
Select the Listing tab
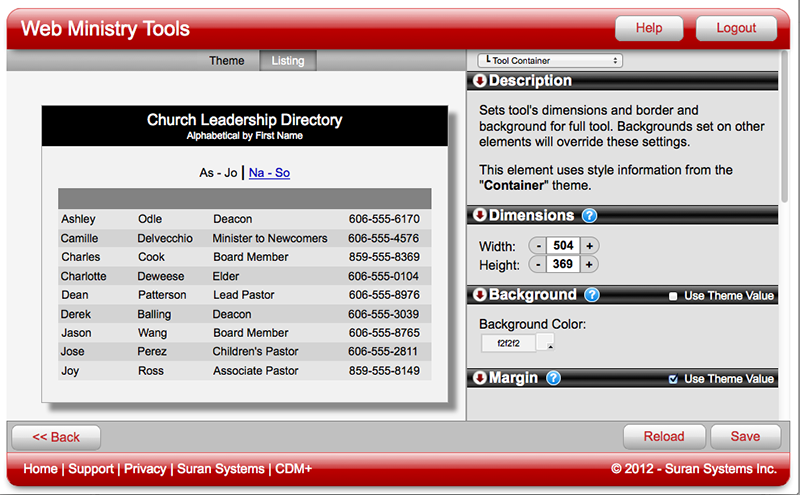(x=288, y=61)
